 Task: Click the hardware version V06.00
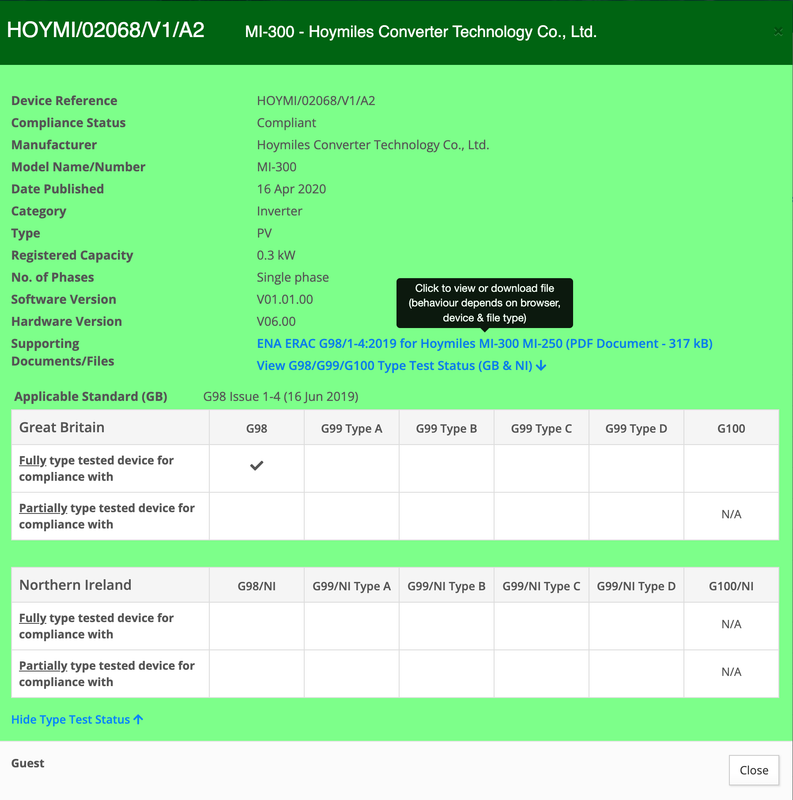(276, 321)
